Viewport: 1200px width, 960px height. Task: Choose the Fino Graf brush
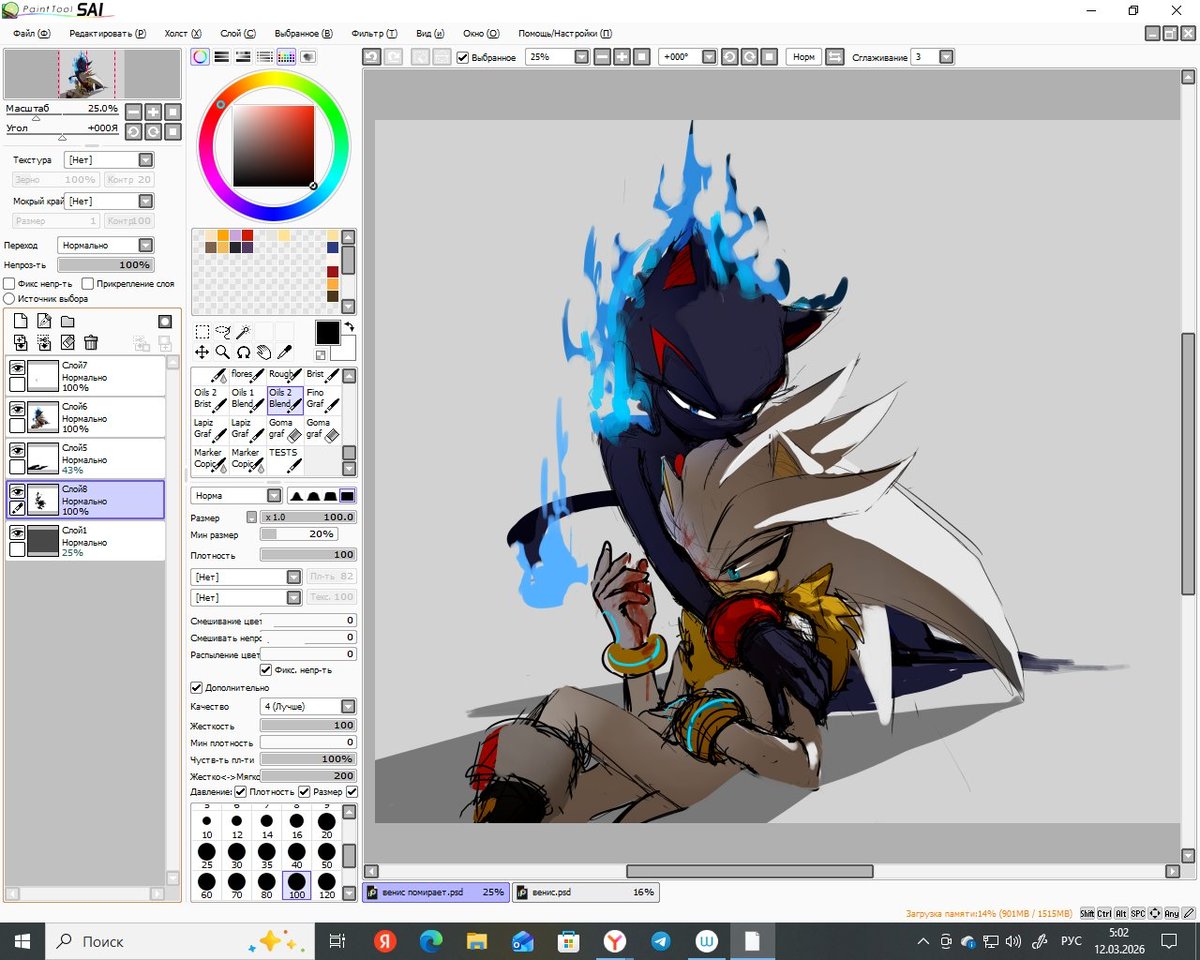click(x=322, y=399)
